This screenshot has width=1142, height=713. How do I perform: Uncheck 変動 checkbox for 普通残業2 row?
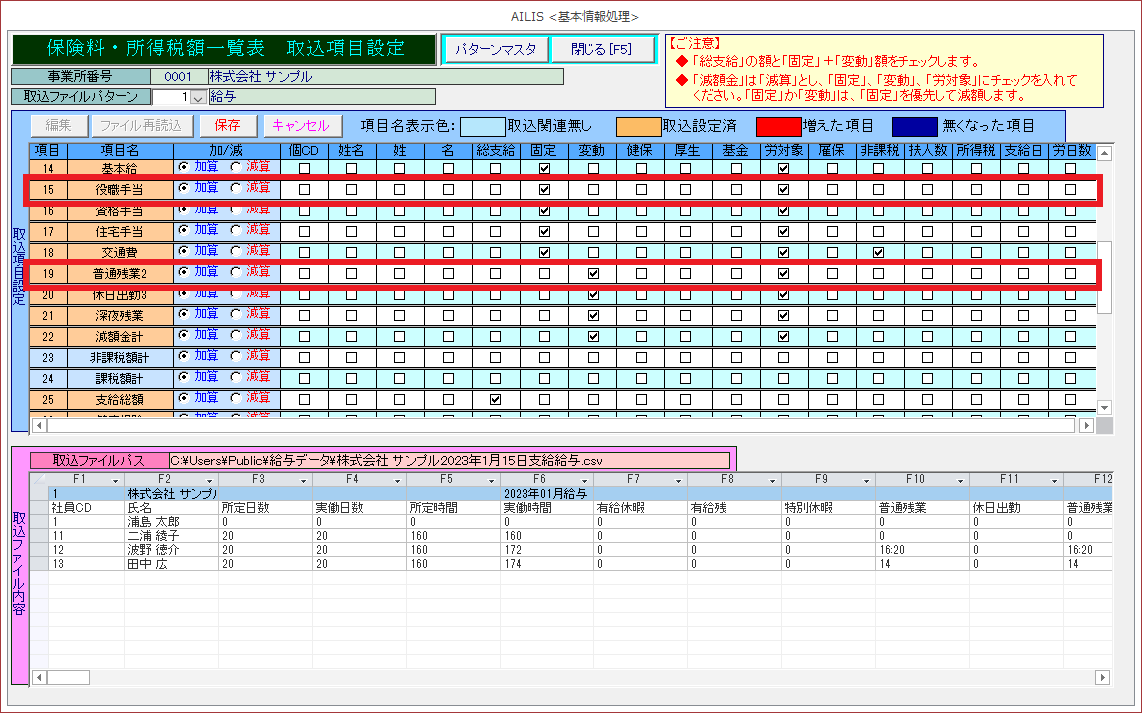[593, 273]
